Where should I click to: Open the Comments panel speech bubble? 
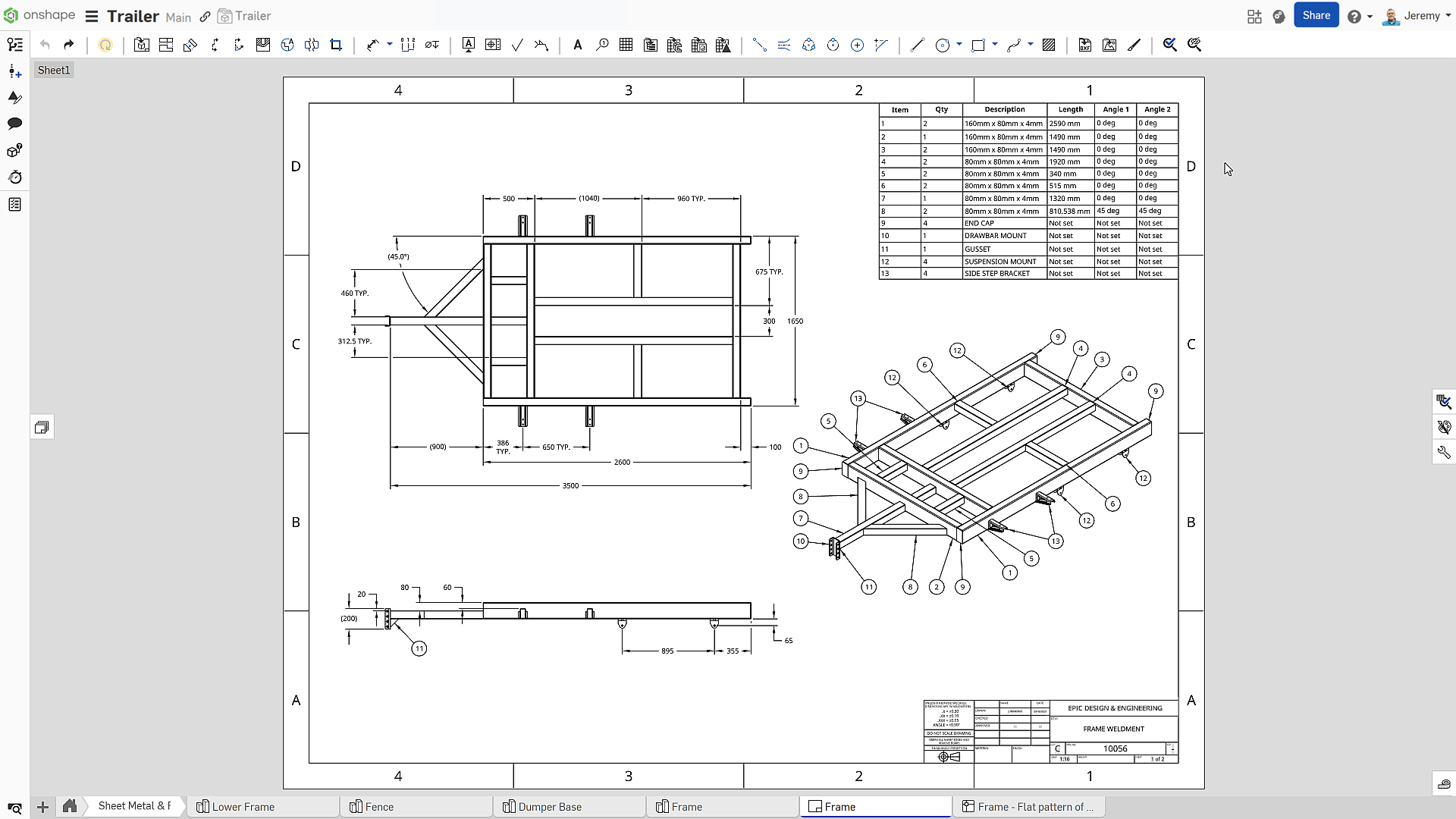pos(14,124)
